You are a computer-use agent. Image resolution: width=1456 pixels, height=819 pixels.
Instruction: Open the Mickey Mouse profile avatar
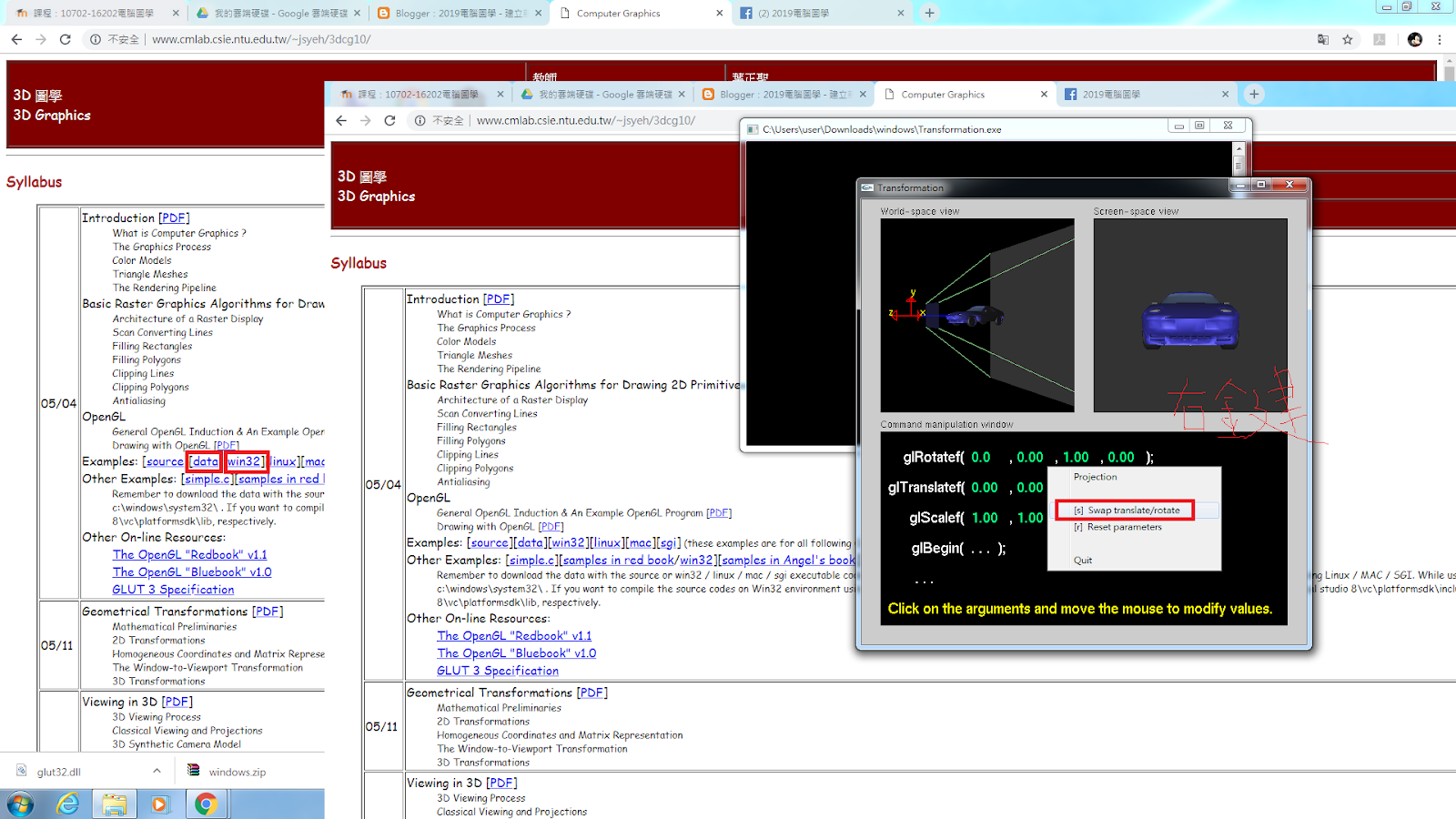point(1415,39)
